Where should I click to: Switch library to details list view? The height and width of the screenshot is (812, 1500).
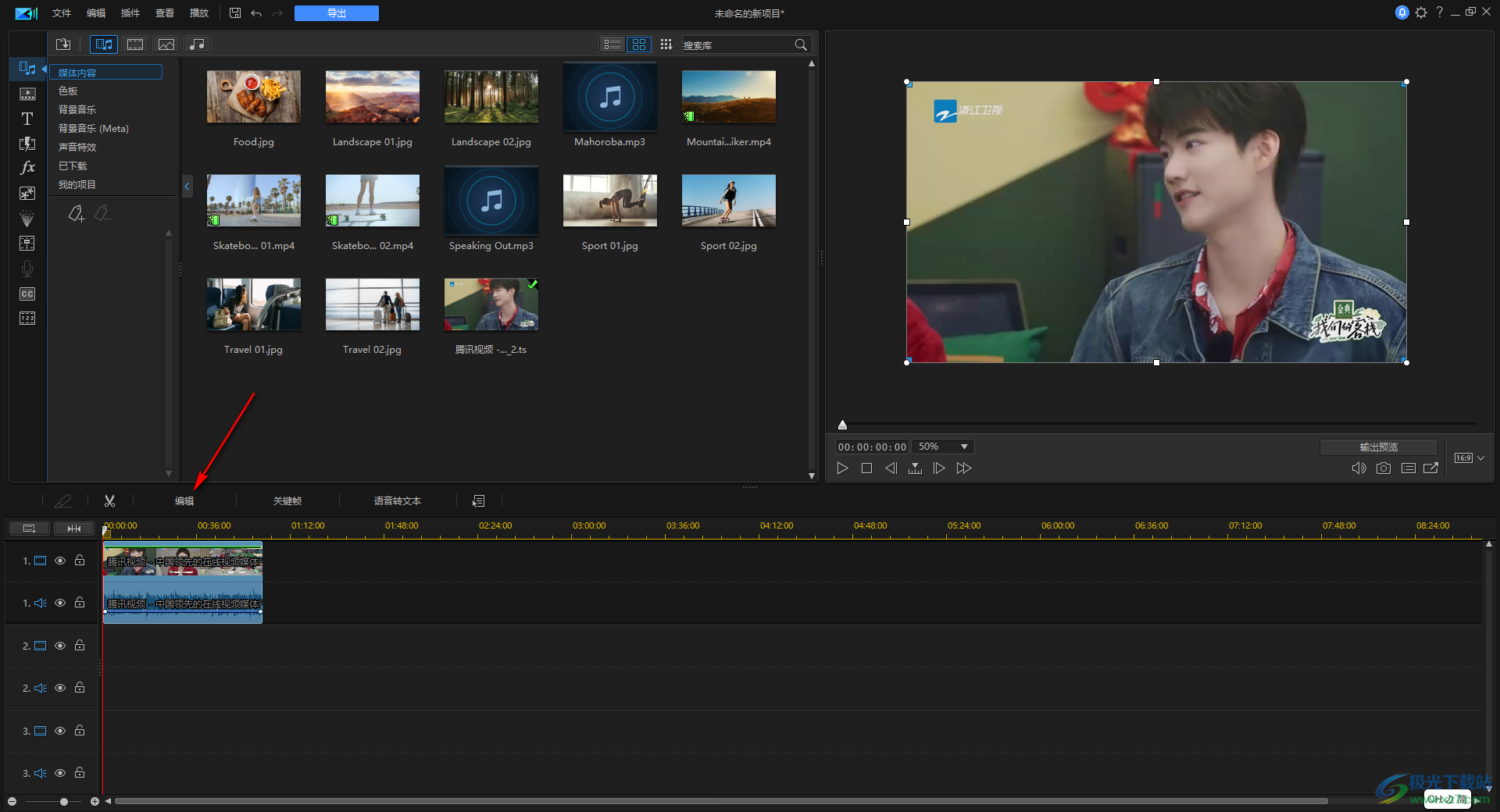[612, 45]
